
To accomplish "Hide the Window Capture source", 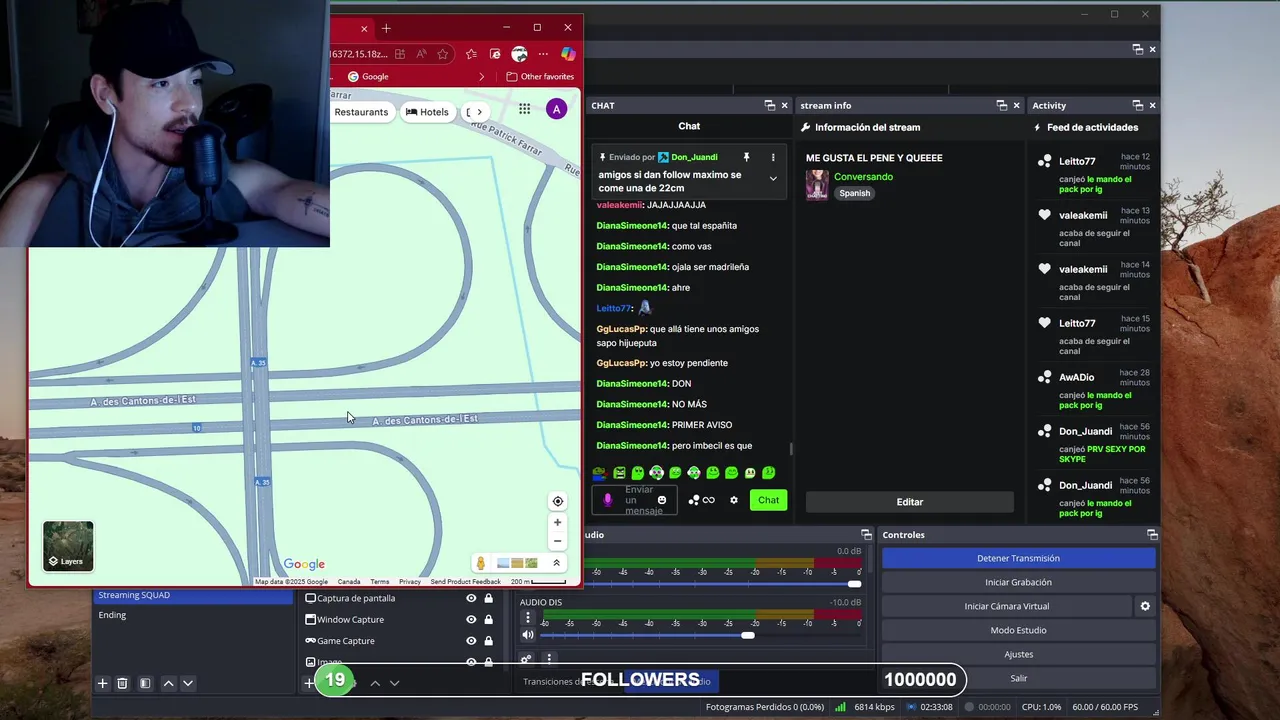I will click(x=471, y=619).
